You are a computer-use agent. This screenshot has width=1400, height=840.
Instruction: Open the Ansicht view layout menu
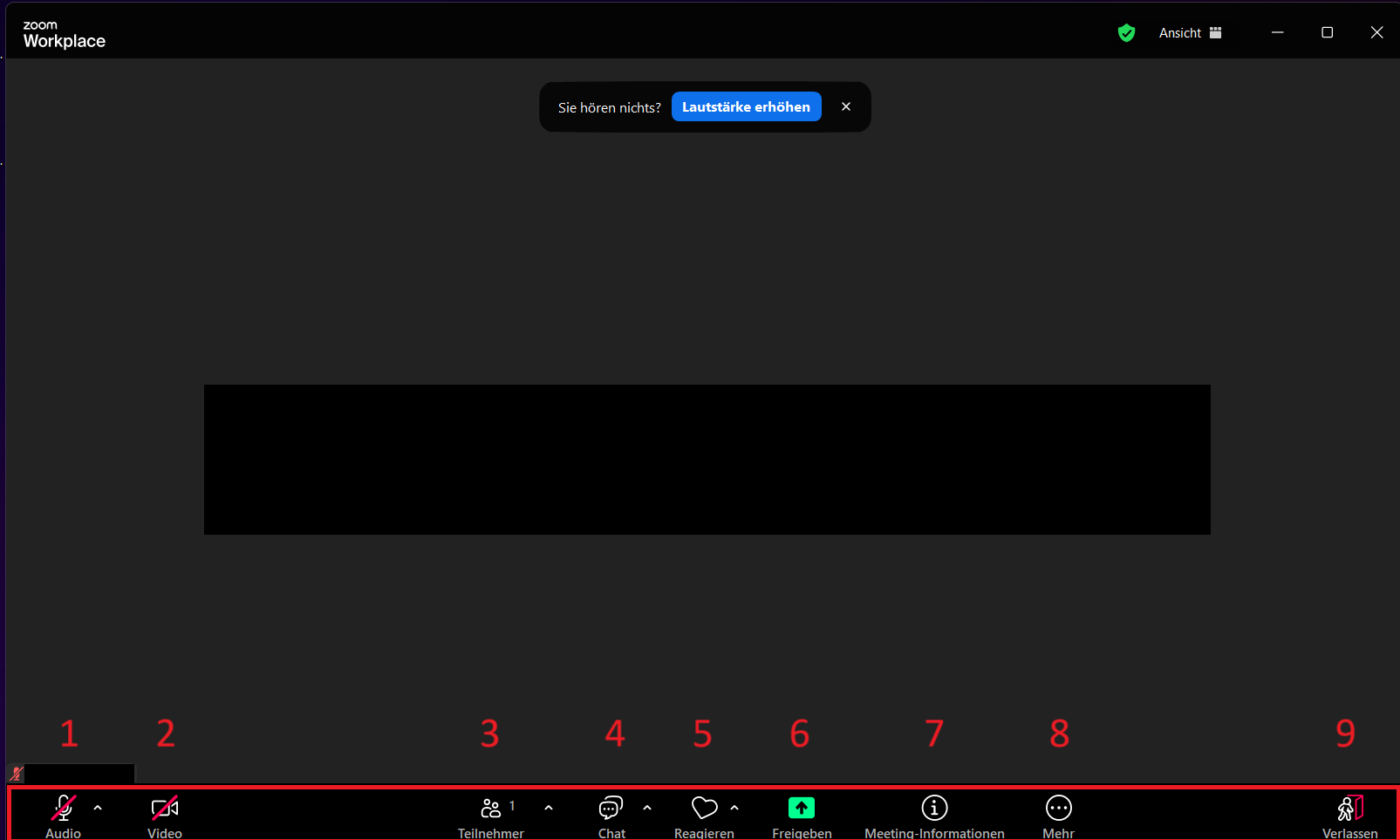coord(1190,33)
